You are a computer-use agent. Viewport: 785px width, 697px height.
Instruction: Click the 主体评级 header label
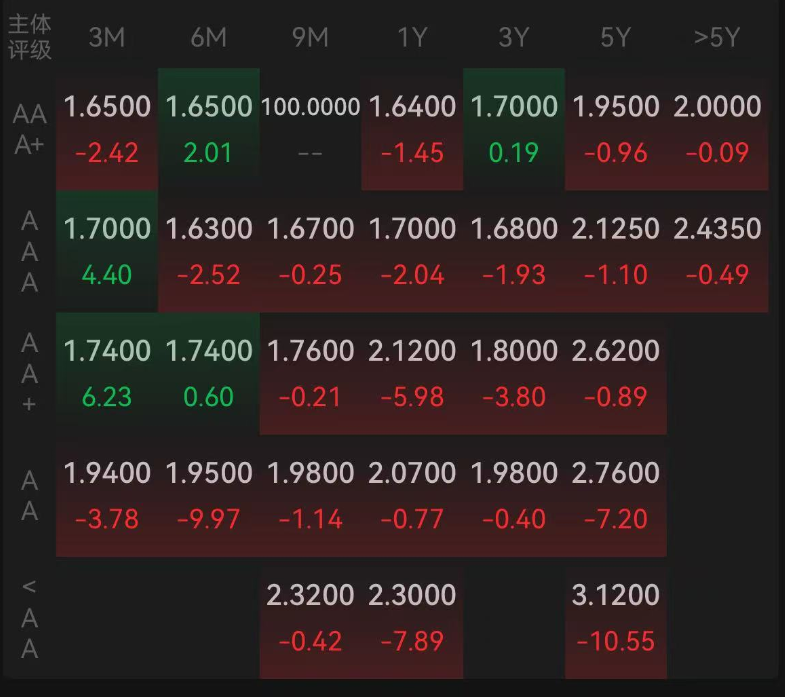pyautogui.click(x=29, y=36)
